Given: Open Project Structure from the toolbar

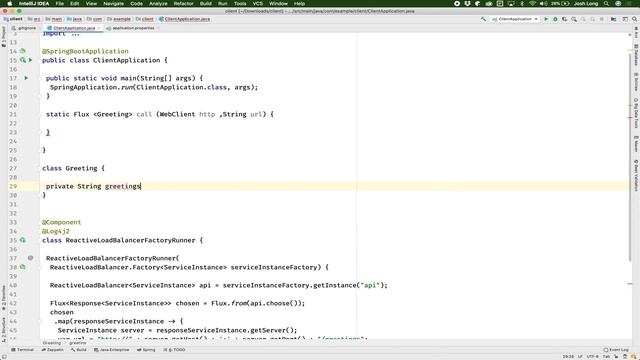Looking at the screenshot, I should (613, 19).
